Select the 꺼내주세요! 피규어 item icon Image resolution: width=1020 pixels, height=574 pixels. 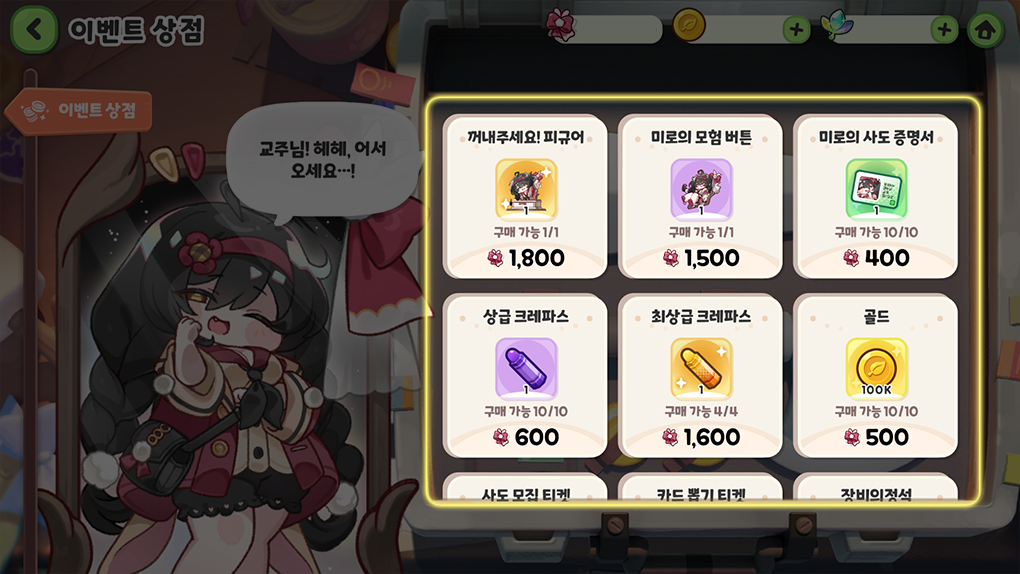pyautogui.click(x=526, y=189)
